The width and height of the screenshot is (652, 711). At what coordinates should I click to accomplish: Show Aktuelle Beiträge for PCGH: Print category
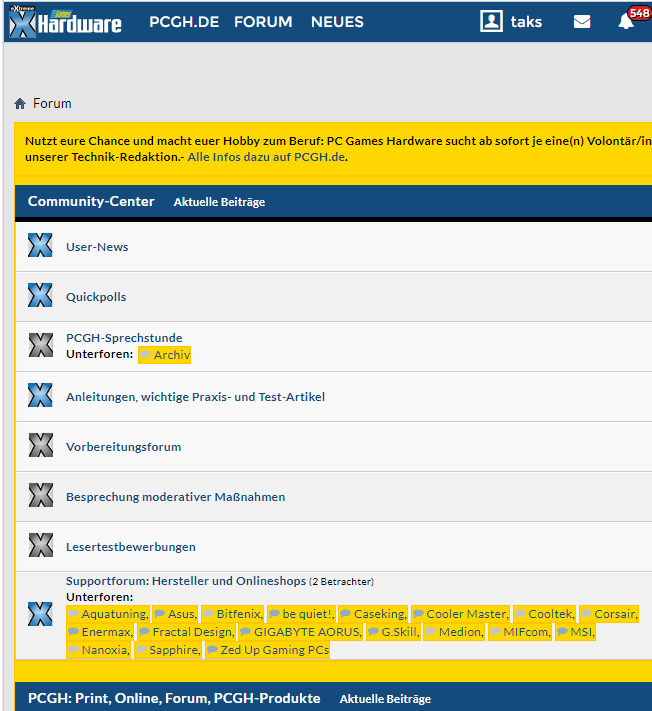pyautogui.click(x=385, y=699)
